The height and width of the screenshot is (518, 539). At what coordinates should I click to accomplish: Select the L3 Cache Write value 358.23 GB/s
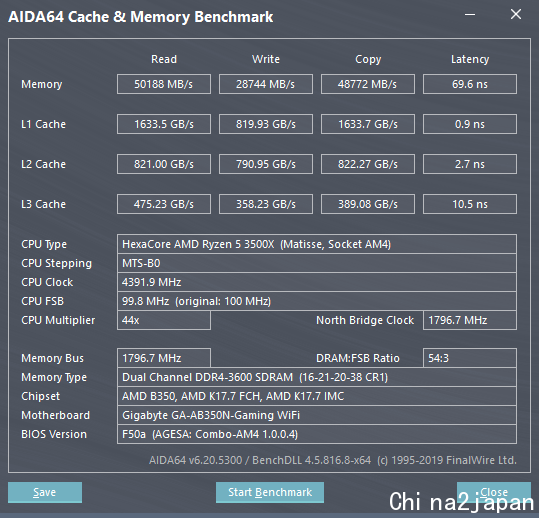(266, 204)
